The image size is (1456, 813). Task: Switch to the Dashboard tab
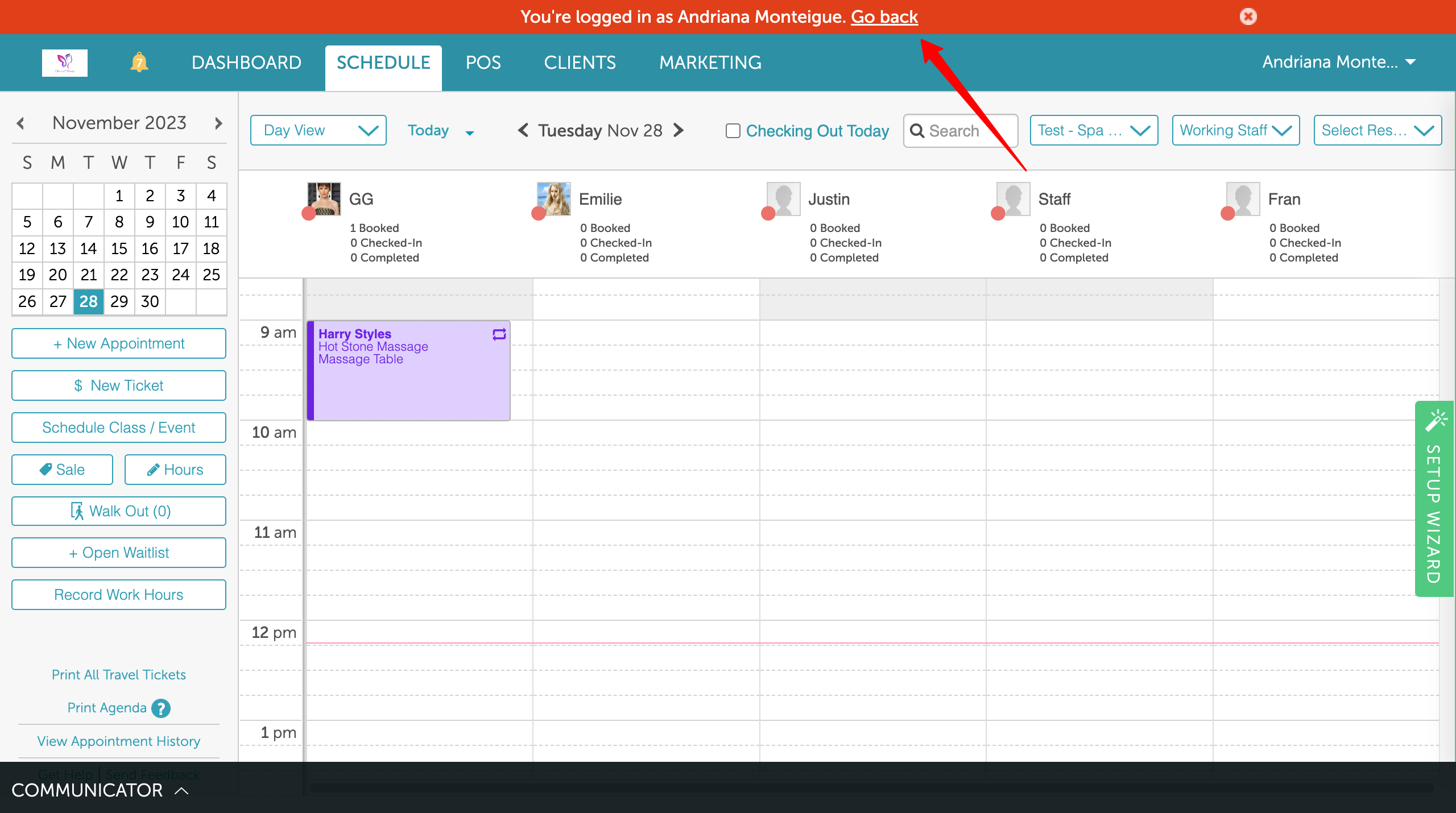(x=246, y=63)
